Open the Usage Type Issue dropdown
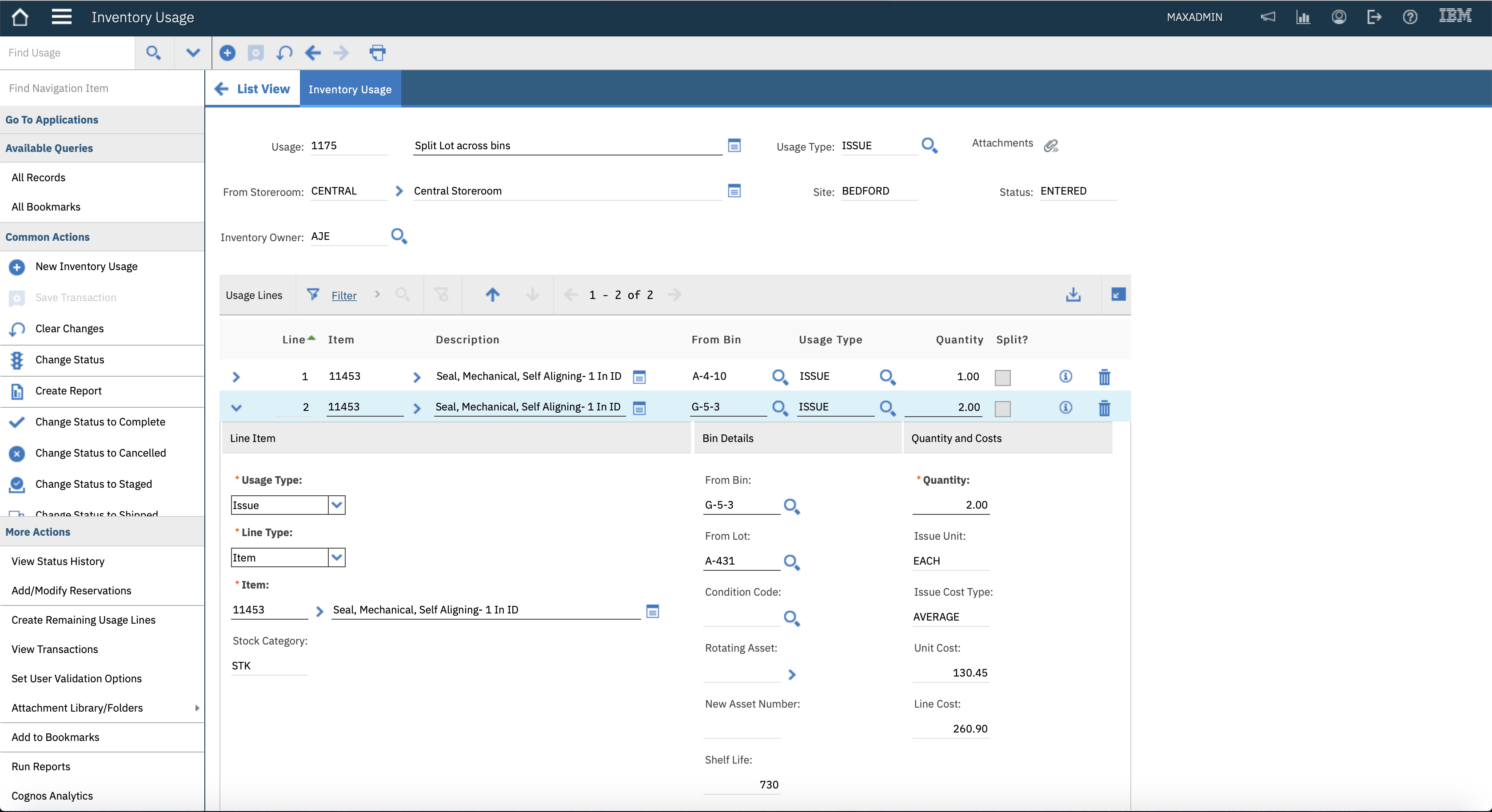 tap(336, 505)
